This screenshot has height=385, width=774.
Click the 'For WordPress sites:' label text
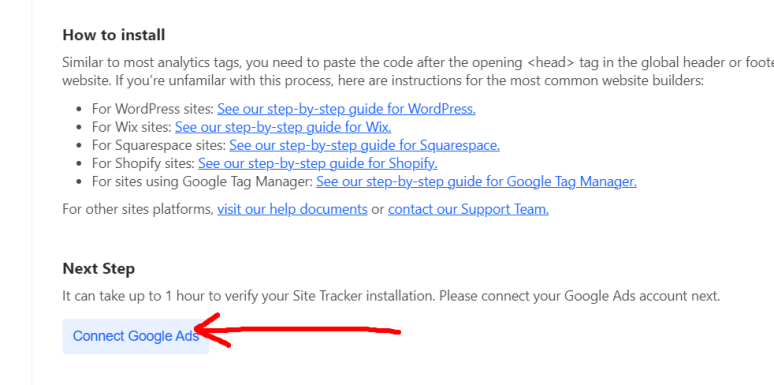153,109
